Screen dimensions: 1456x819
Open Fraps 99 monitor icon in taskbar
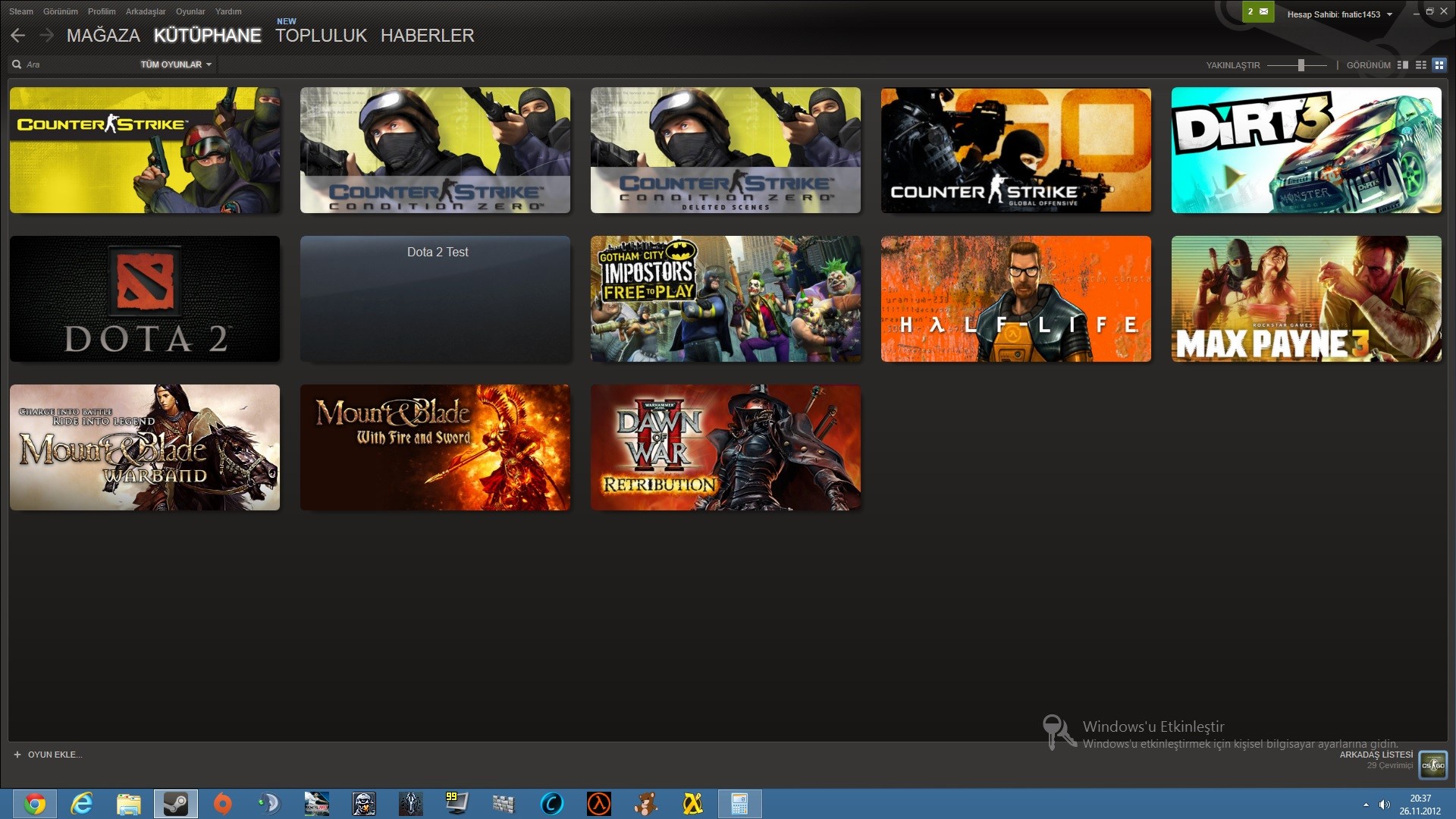pos(457,804)
